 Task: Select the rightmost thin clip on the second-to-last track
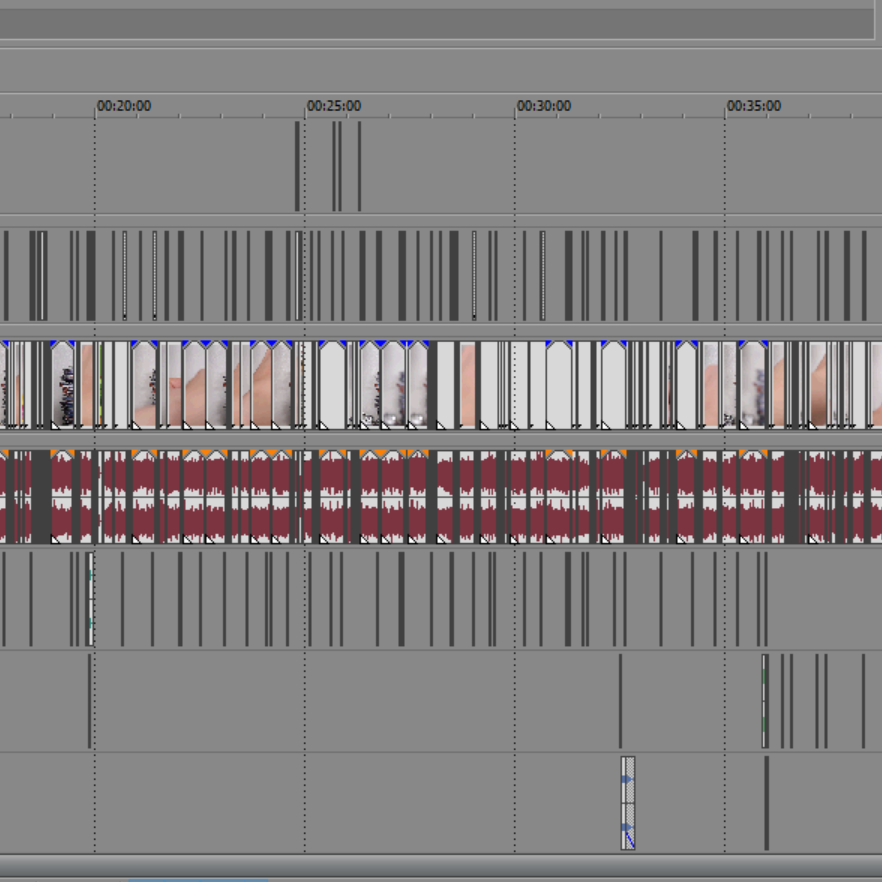pyautogui.click(x=863, y=700)
